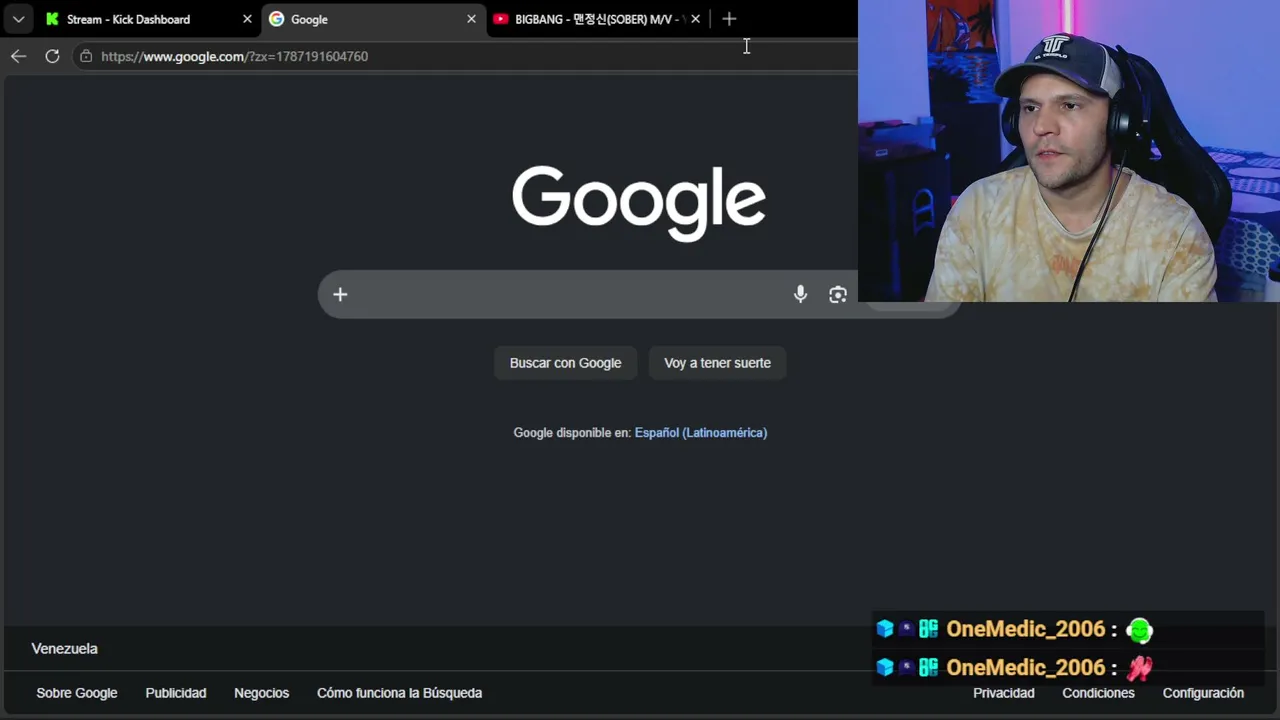
Task: Close the BIGBANG YouTube tab
Action: [695, 19]
